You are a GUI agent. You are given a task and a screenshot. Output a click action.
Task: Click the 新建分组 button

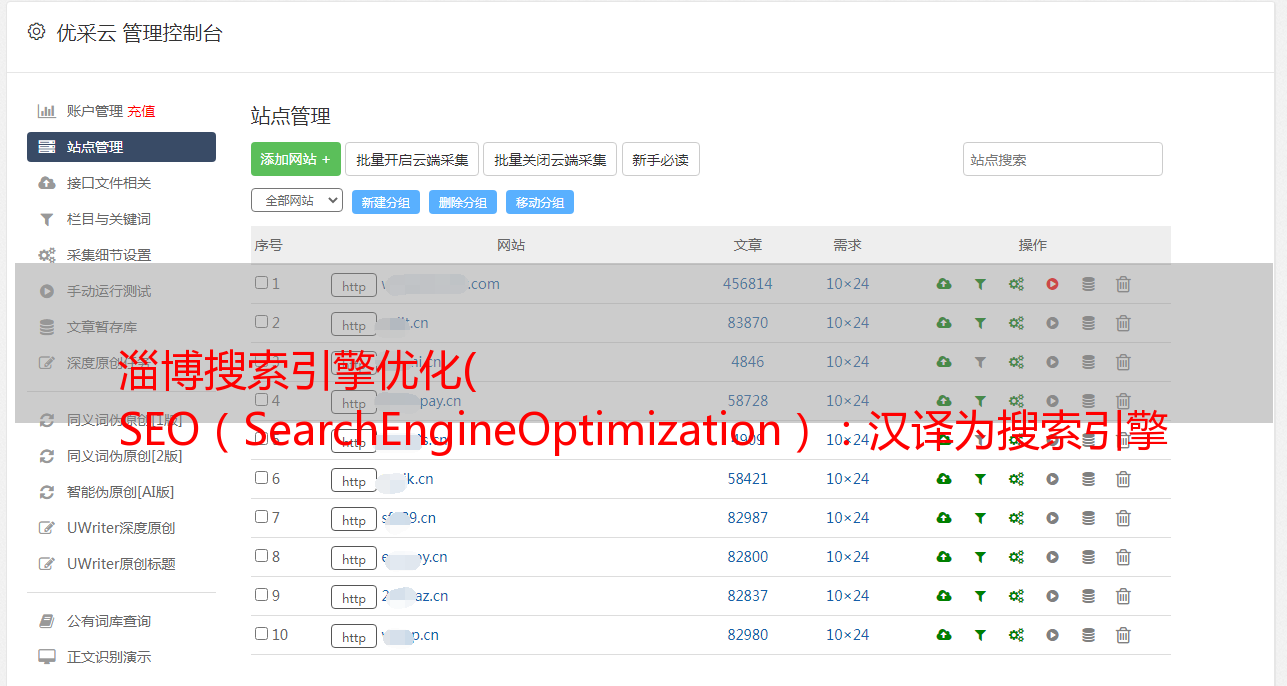tap(386, 202)
